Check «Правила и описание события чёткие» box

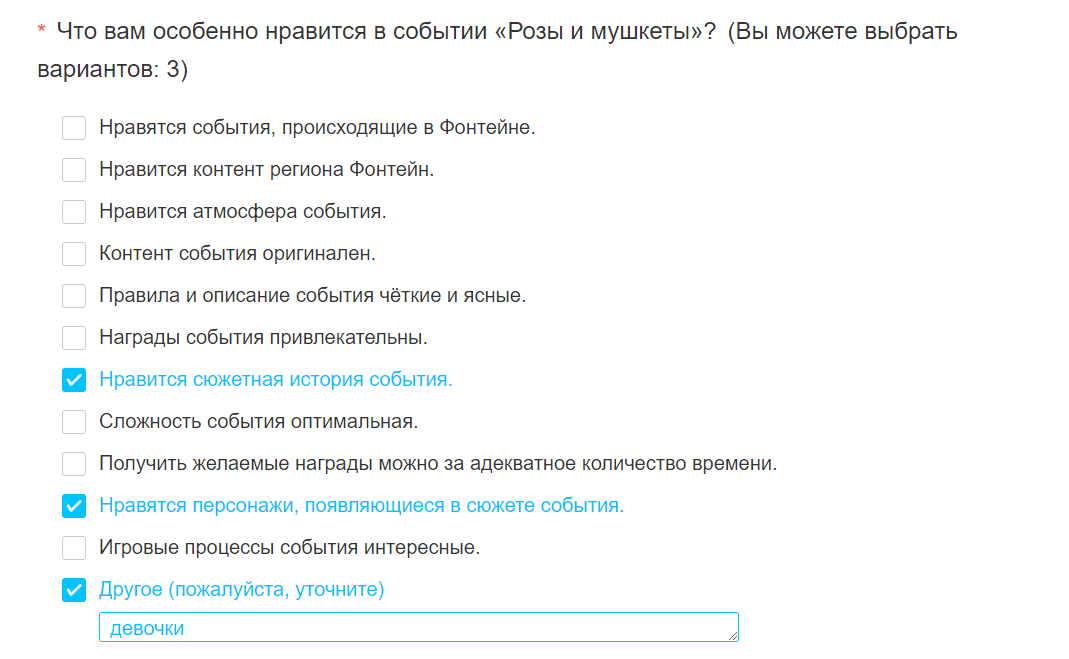74,296
